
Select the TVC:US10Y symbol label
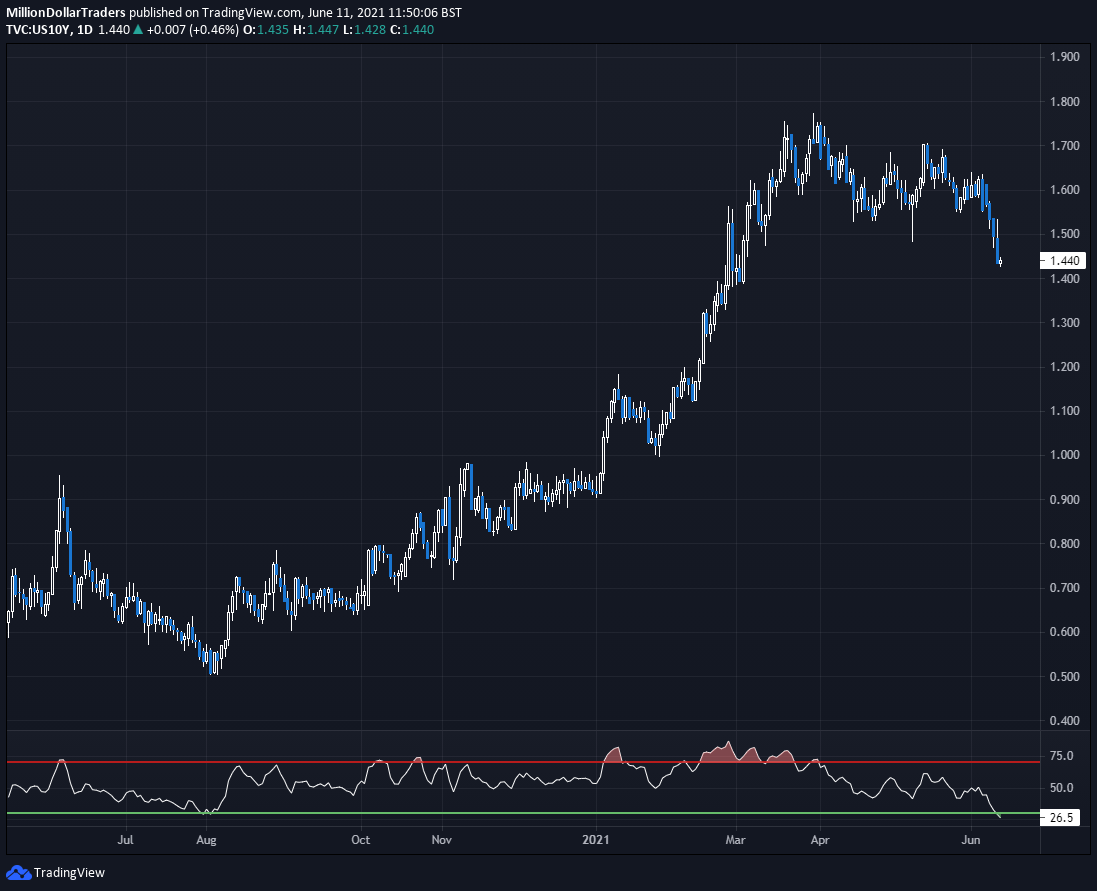[40, 30]
